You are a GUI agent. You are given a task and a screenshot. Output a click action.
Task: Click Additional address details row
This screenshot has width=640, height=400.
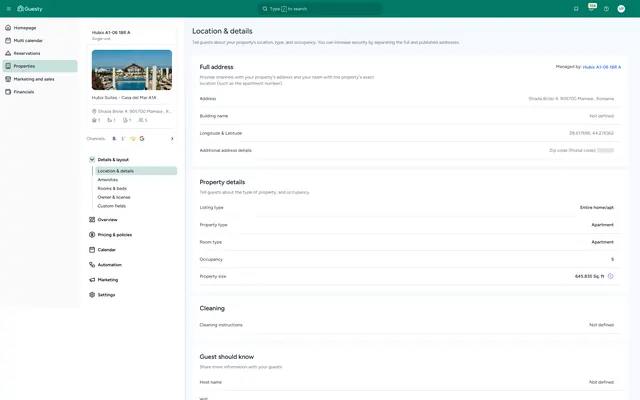tap(409, 150)
